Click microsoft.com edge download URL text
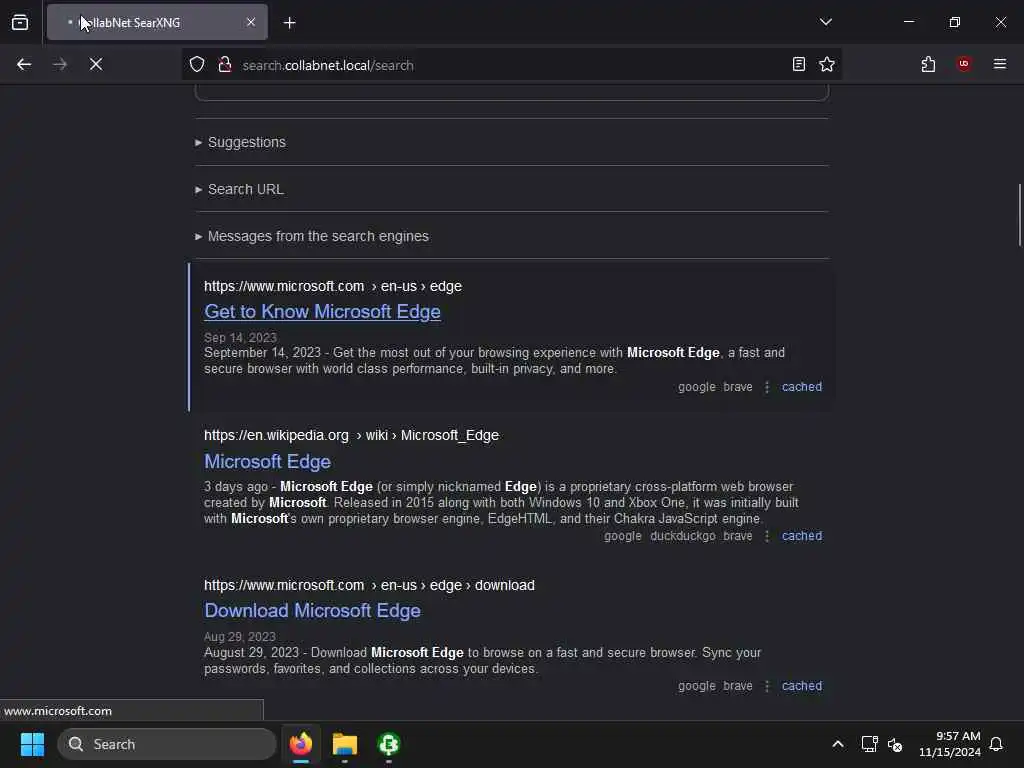1024x768 pixels. click(369, 585)
